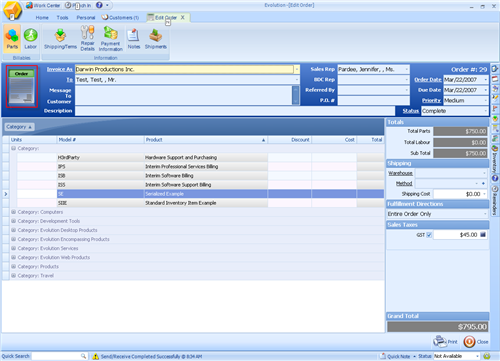500x361 pixels.
Task: Click the Invoice As link label
Action: [x=60, y=69]
